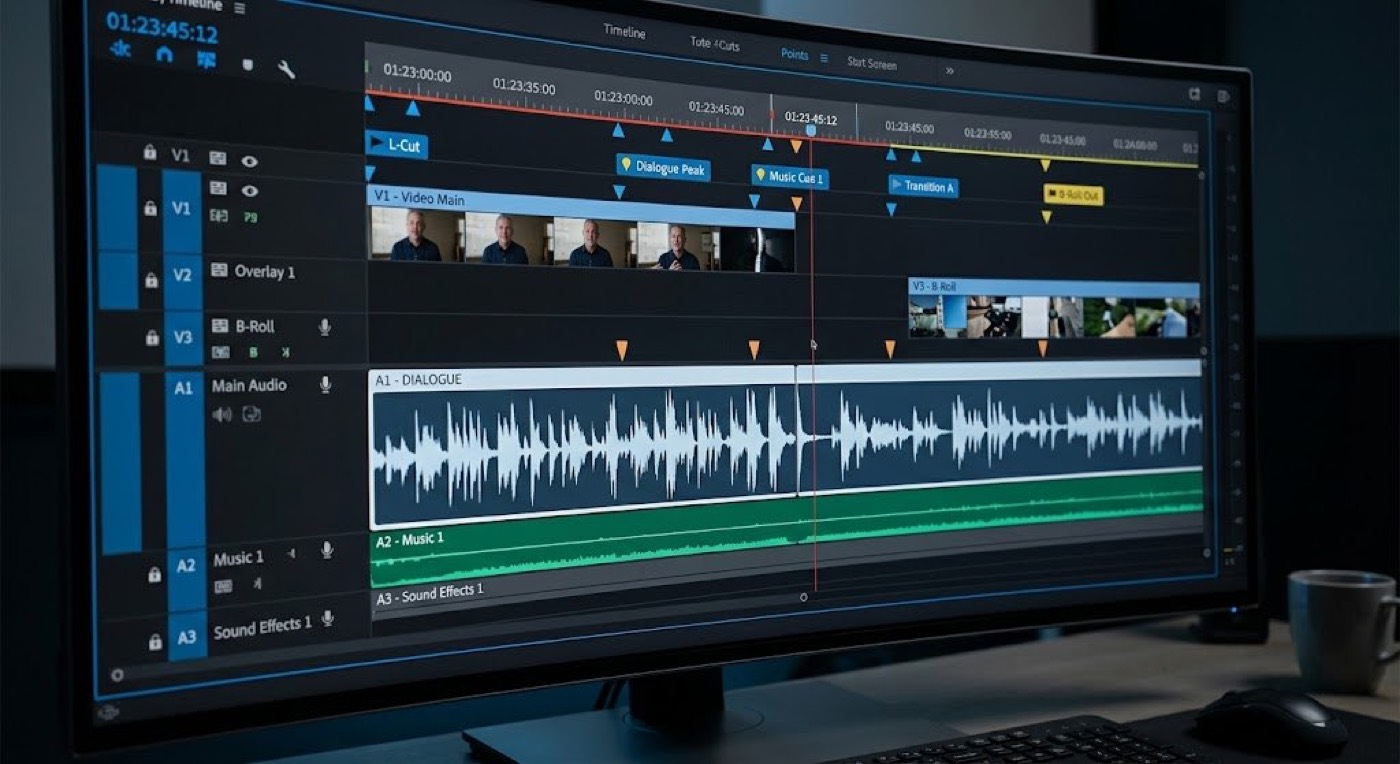Toggle the magnet snap icon
The image size is (1400, 764).
click(164, 56)
